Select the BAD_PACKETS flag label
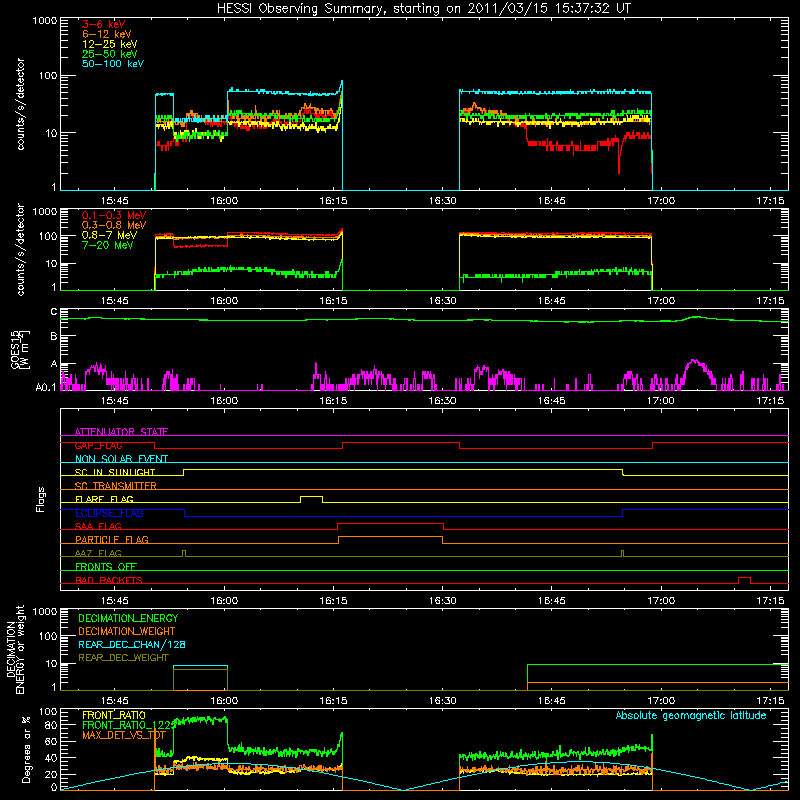The height and width of the screenshot is (800, 800). tap(109, 580)
